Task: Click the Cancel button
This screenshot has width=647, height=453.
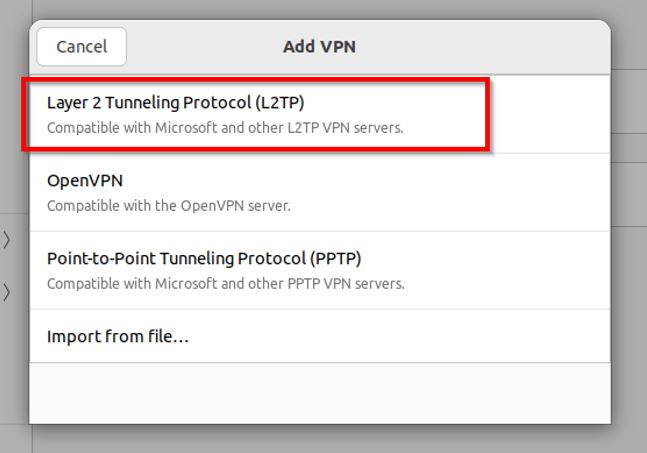Action: tap(81, 47)
